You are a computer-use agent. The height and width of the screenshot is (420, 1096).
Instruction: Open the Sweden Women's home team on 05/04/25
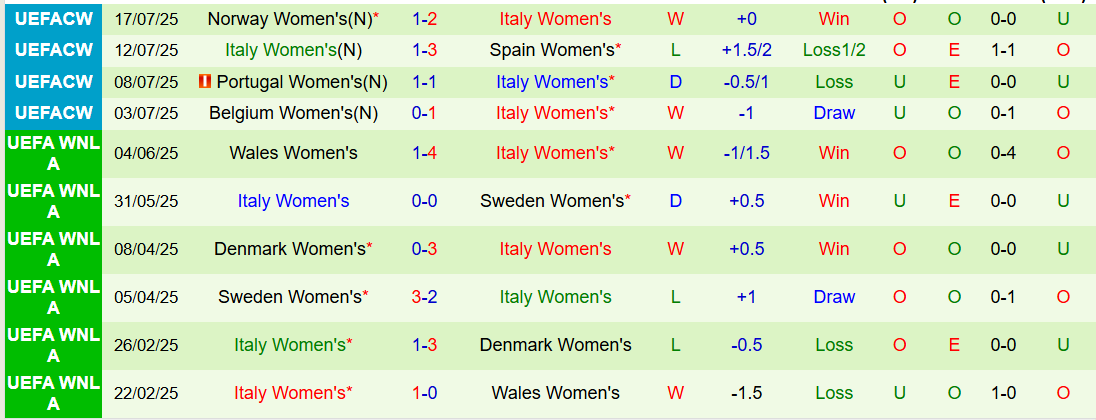(x=290, y=297)
